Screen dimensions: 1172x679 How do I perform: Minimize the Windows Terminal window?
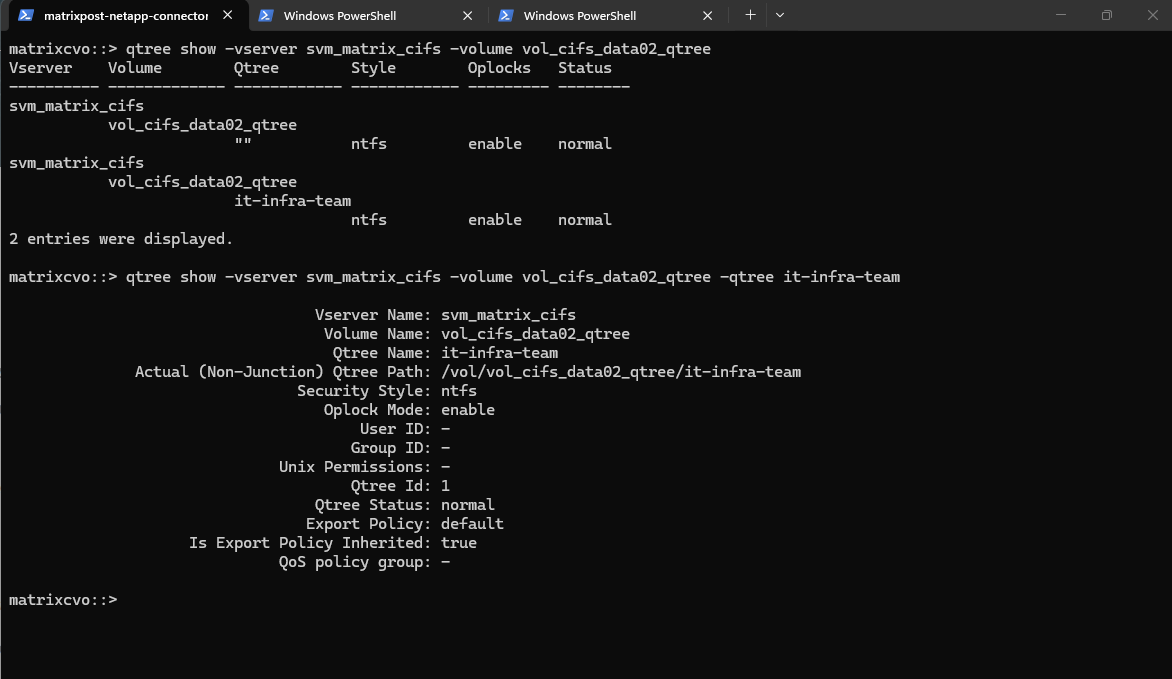coord(1061,15)
